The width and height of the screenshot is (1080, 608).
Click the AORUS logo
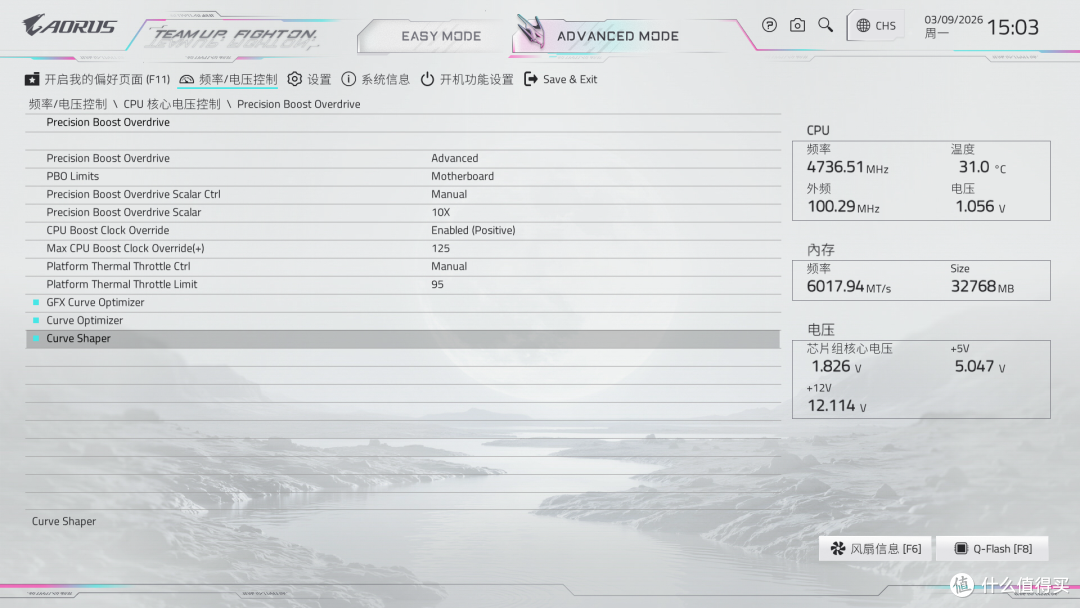(70, 26)
